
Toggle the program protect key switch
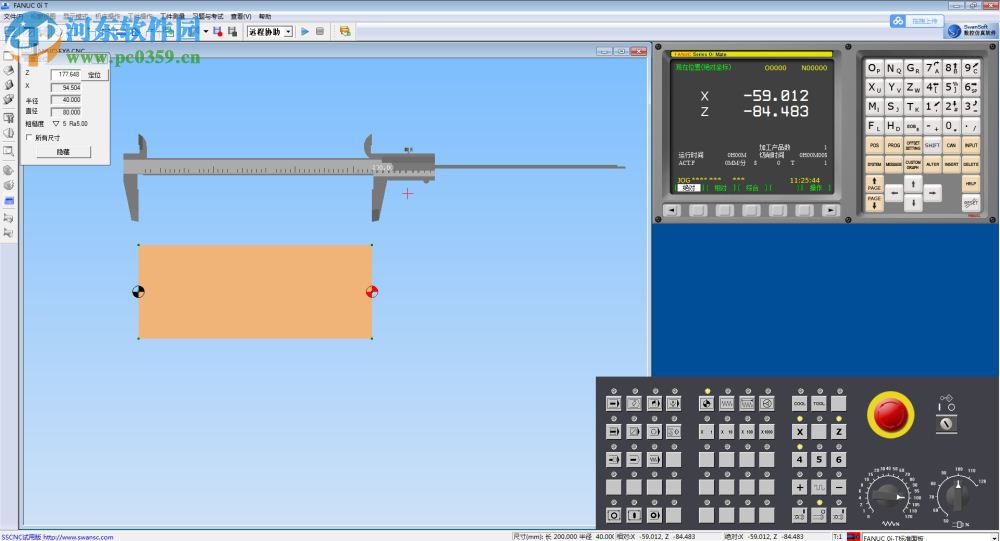pos(946,424)
